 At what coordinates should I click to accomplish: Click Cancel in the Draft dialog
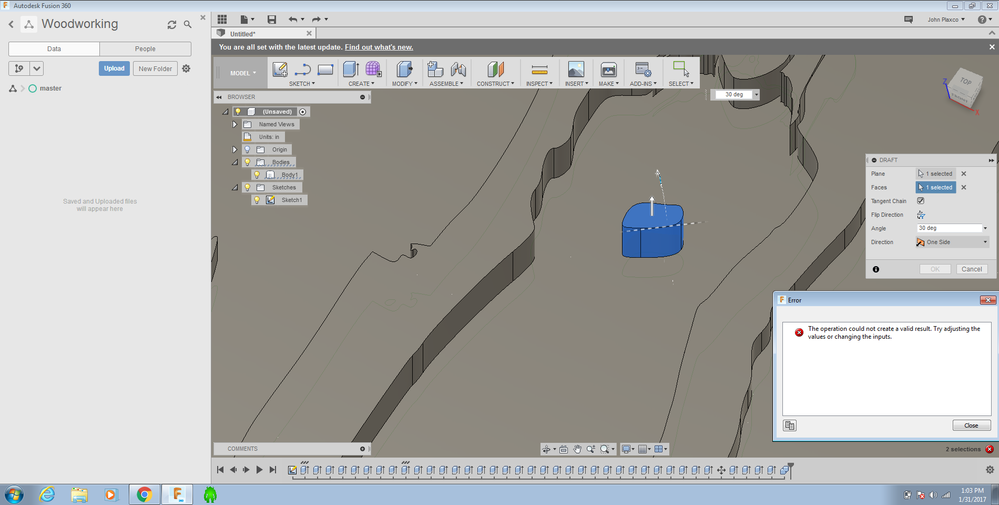click(x=971, y=269)
